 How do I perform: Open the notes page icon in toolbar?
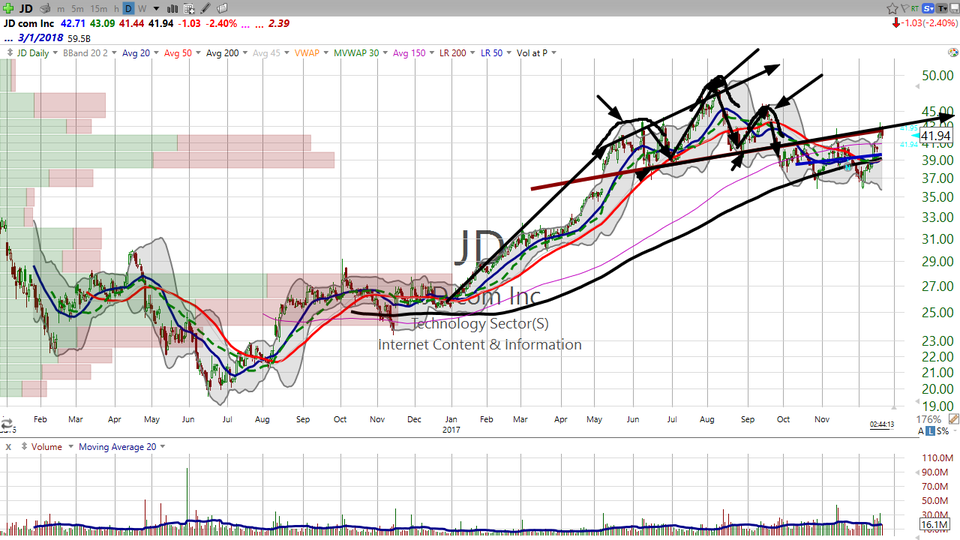(222, 9)
